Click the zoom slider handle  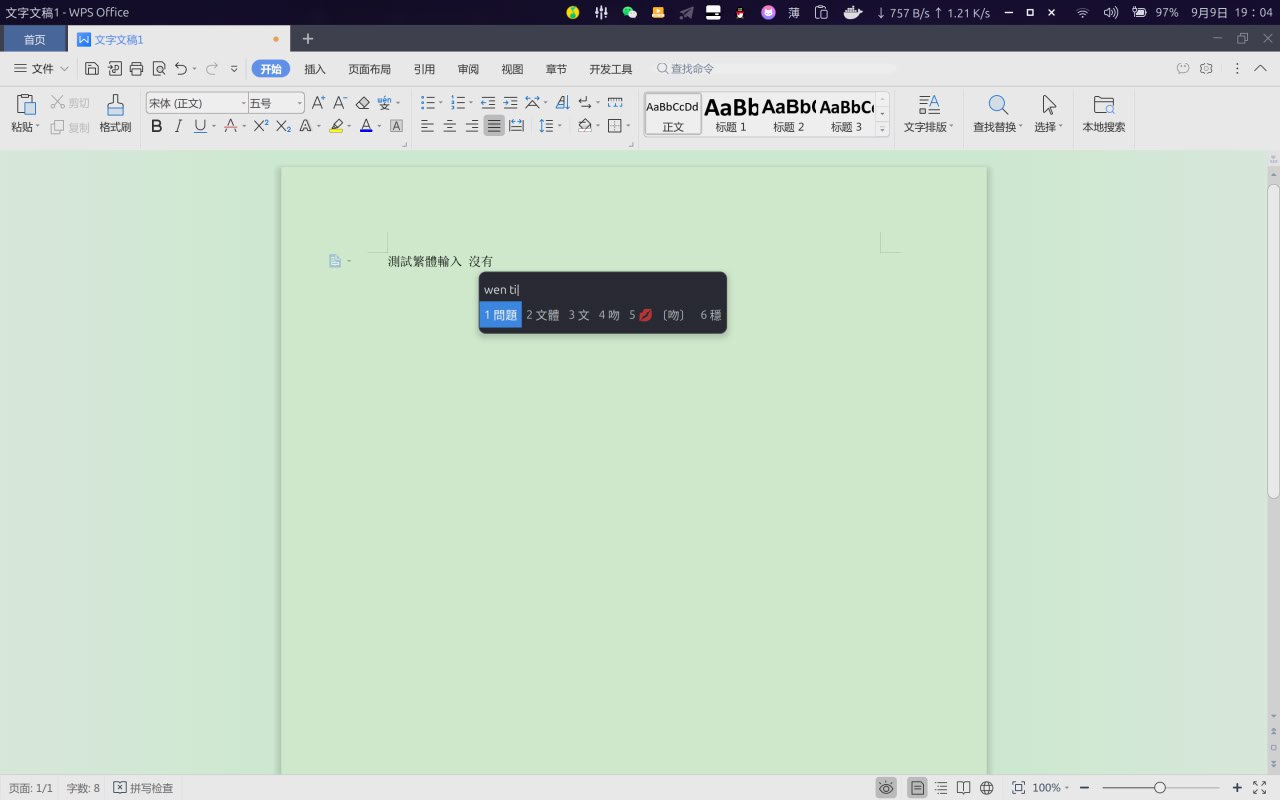(x=1159, y=788)
